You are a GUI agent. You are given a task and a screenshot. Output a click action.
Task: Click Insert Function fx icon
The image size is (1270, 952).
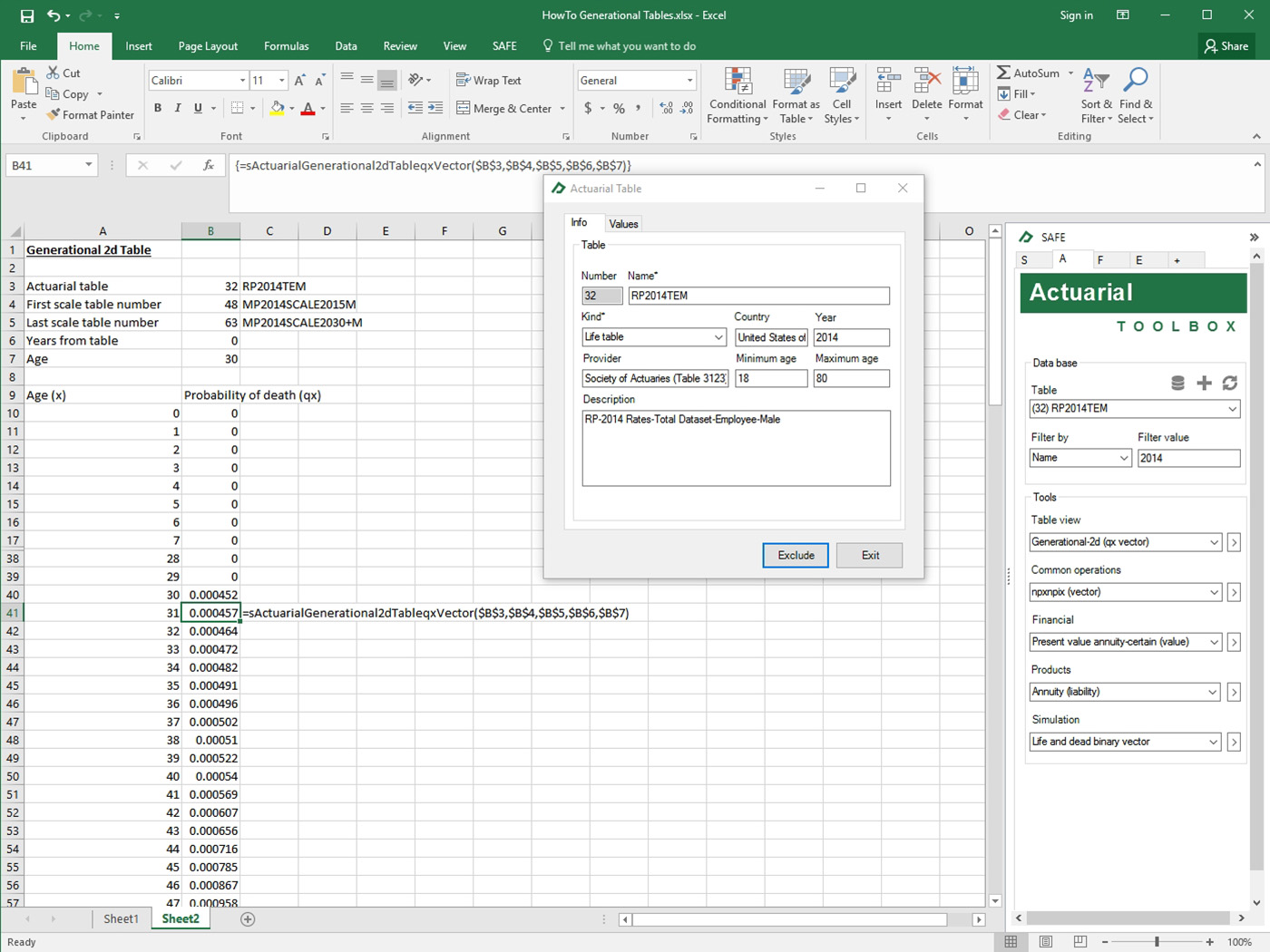[x=209, y=165]
